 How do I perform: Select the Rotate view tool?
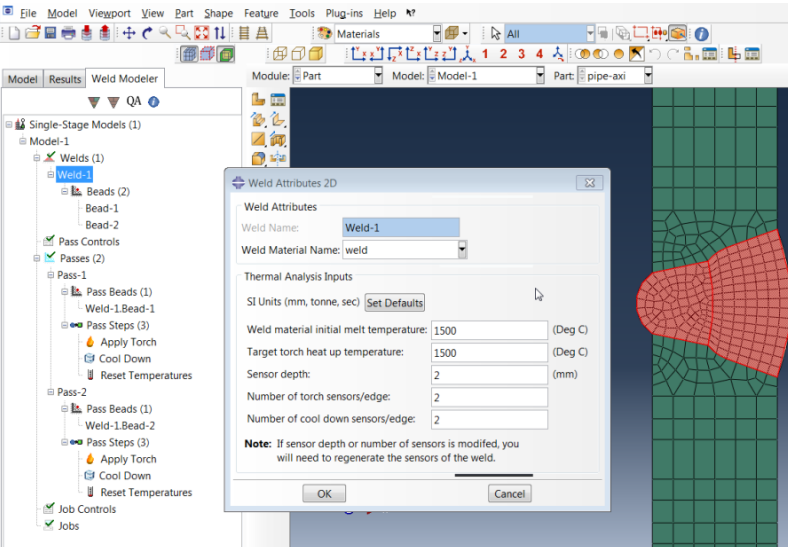point(147,33)
